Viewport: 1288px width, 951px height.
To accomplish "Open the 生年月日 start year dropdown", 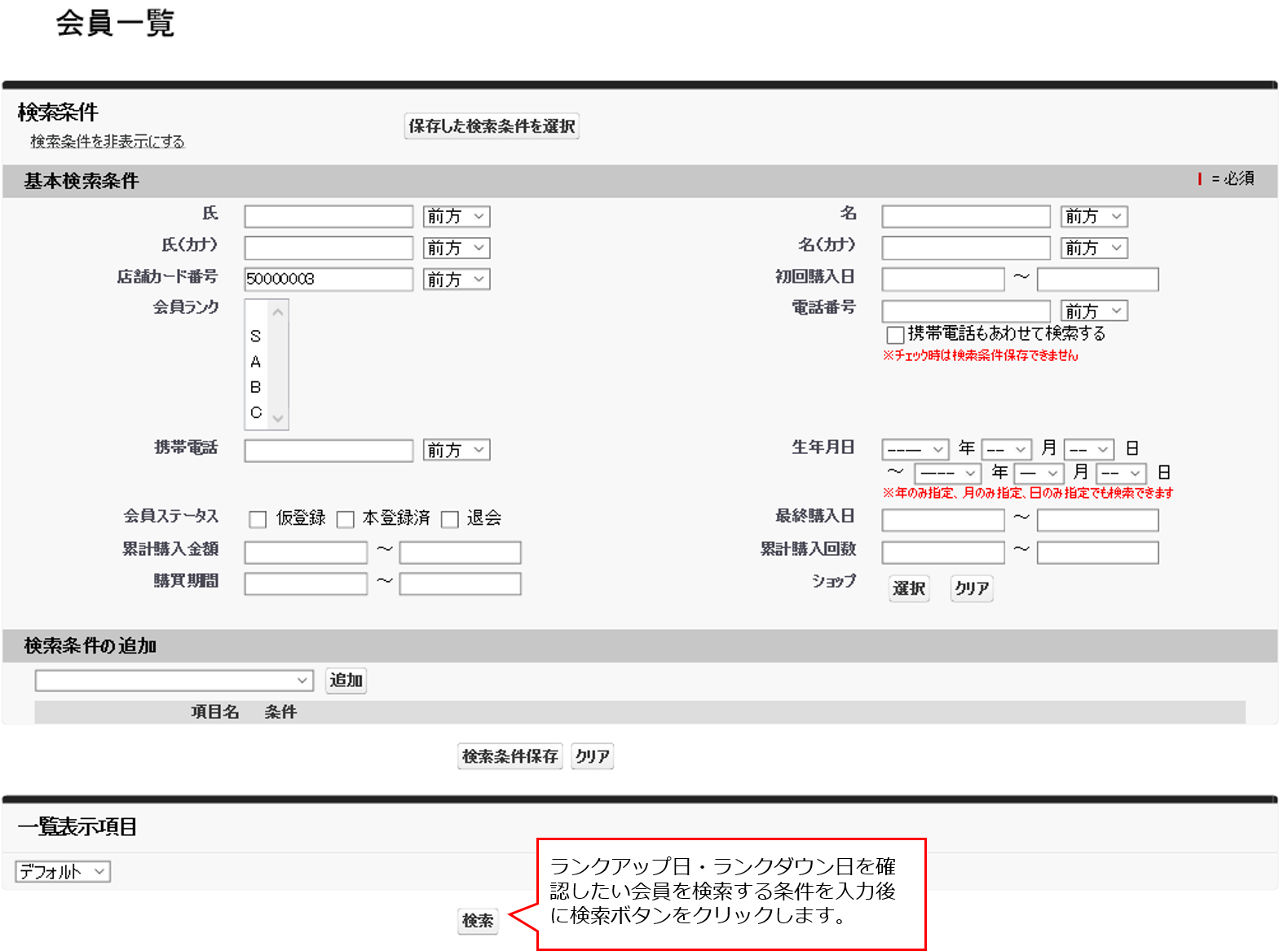I will 915,450.
